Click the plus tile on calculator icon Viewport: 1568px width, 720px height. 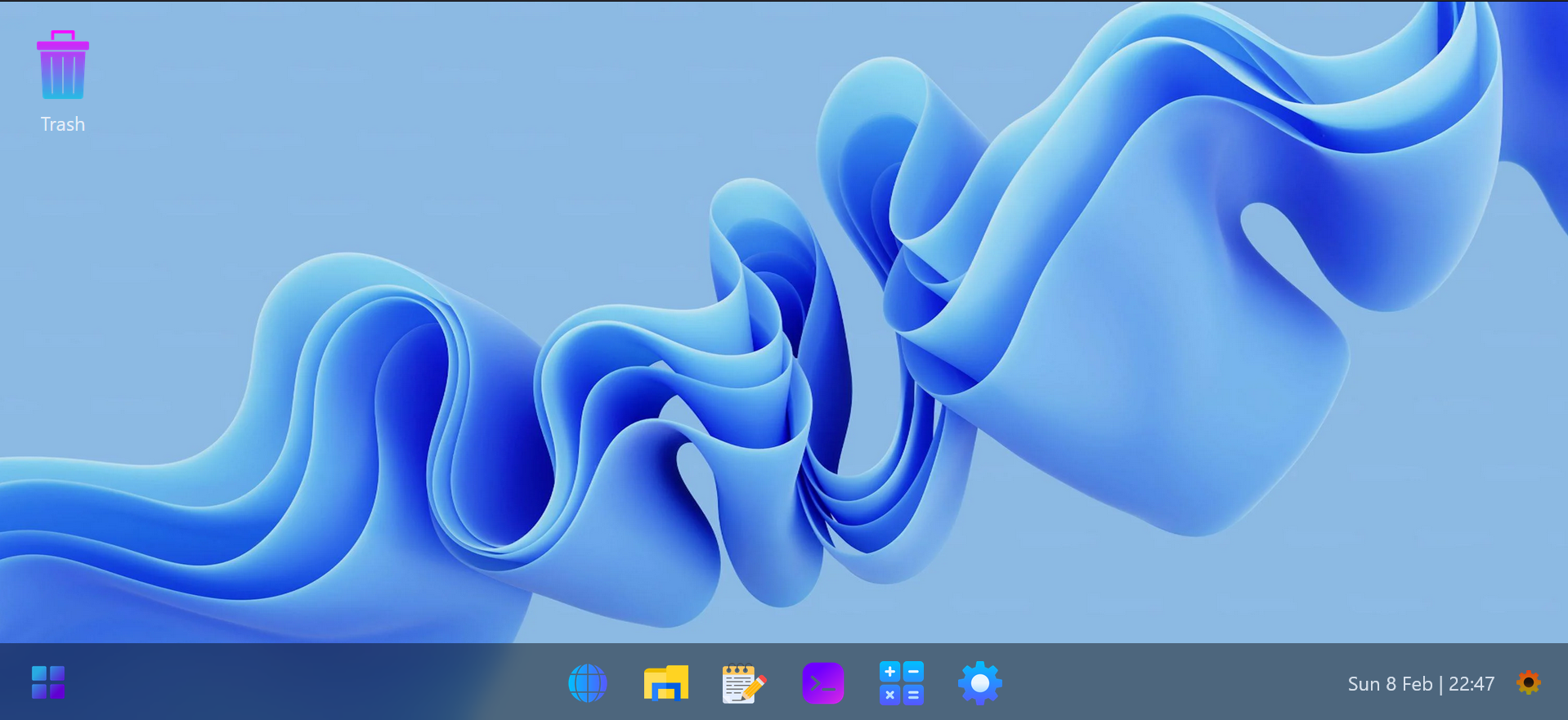click(890, 672)
